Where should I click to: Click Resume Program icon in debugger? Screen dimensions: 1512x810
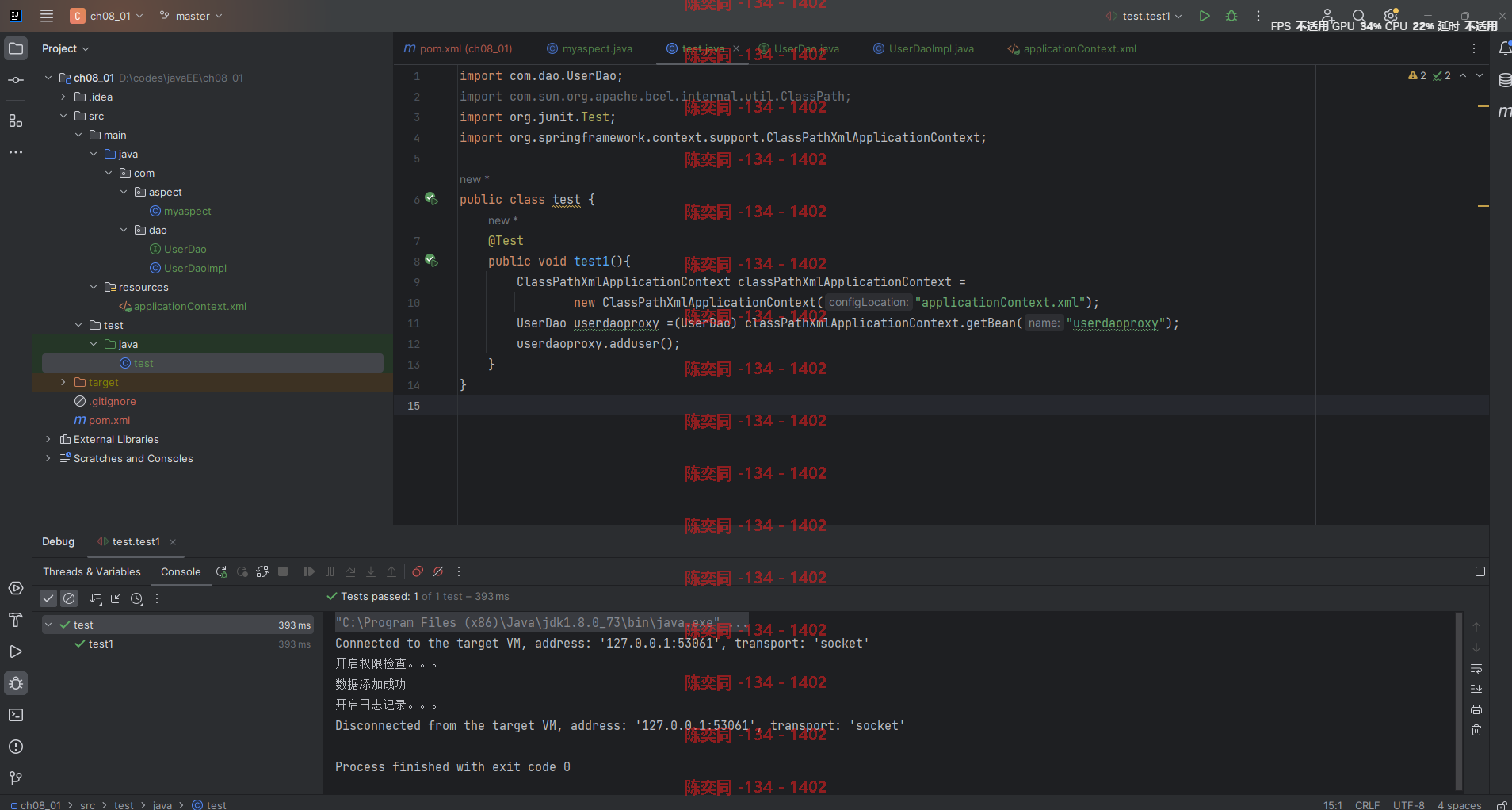pyautogui.click(x=309, y=571)
